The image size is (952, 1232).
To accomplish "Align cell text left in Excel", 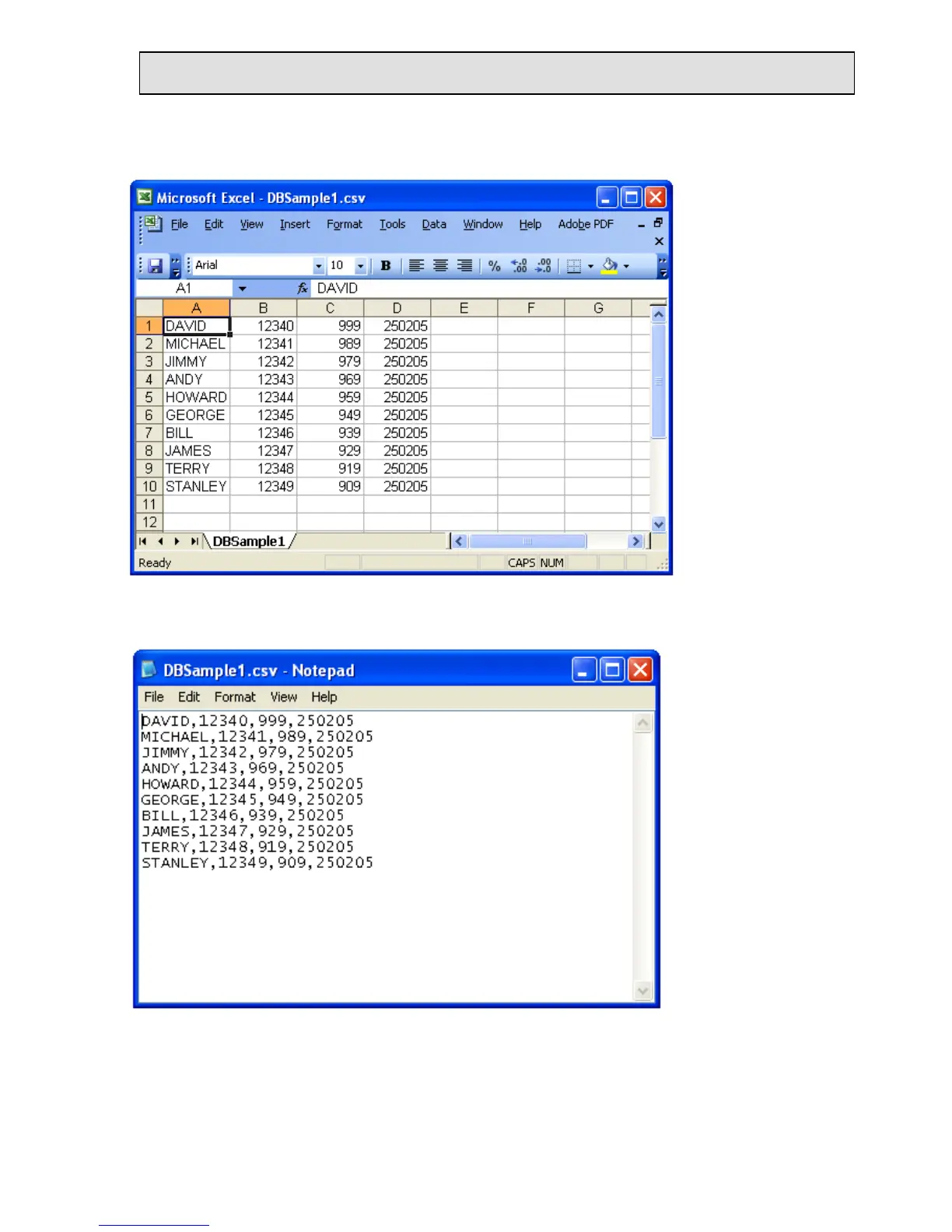I will [x=416, y=266].
